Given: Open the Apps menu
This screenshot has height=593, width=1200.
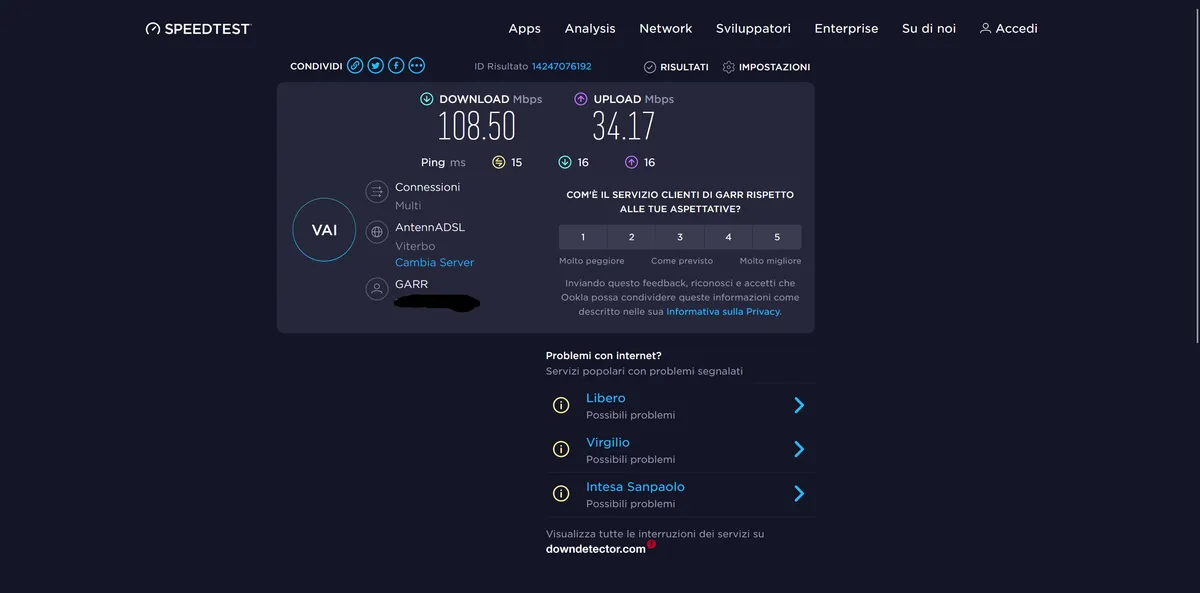Looking at the screenshot, I should pyautogui.click(x=524, y=29).
